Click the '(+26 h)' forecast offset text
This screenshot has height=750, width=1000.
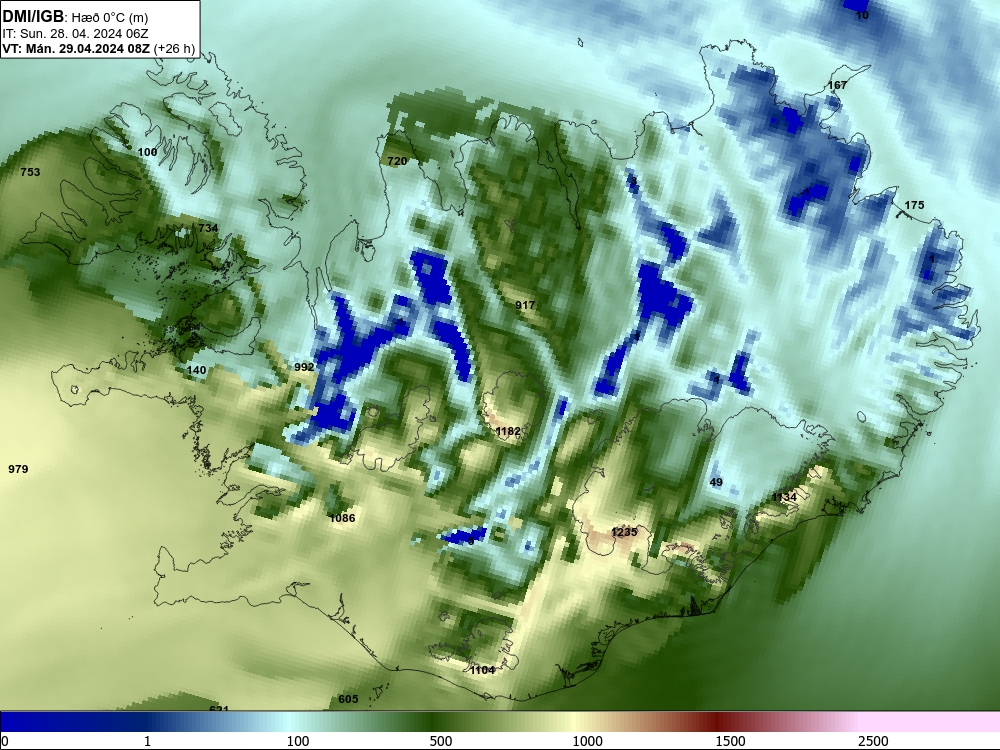(x=175, y=48)
